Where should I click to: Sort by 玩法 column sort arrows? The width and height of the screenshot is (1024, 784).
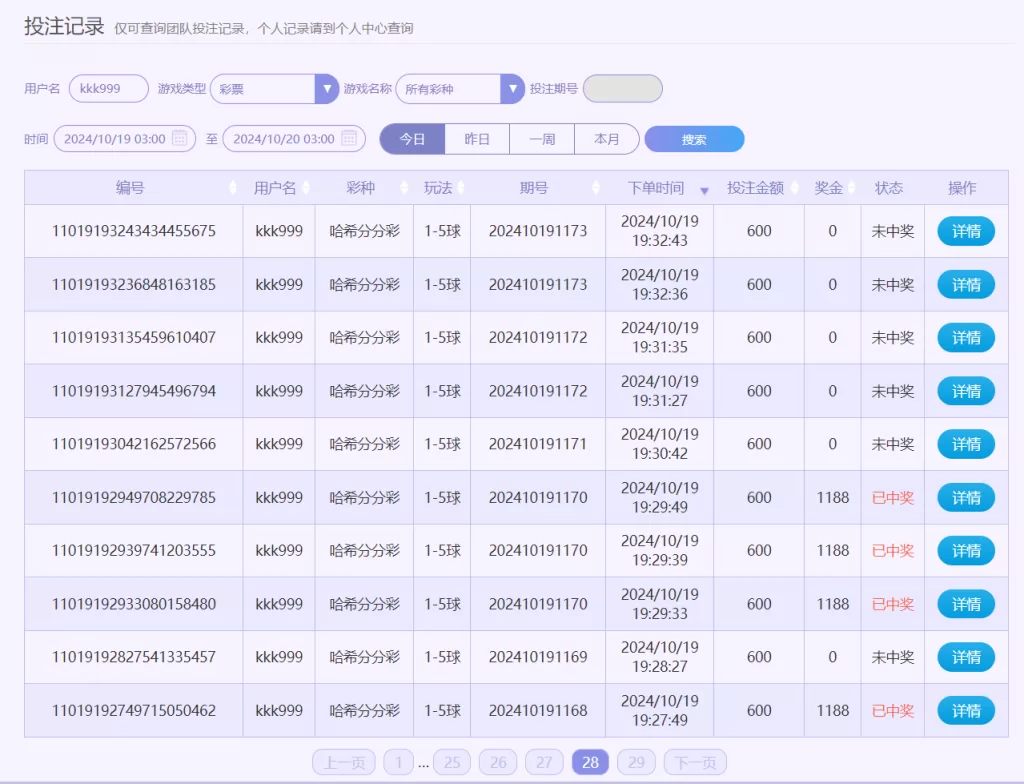click(461, 188)
